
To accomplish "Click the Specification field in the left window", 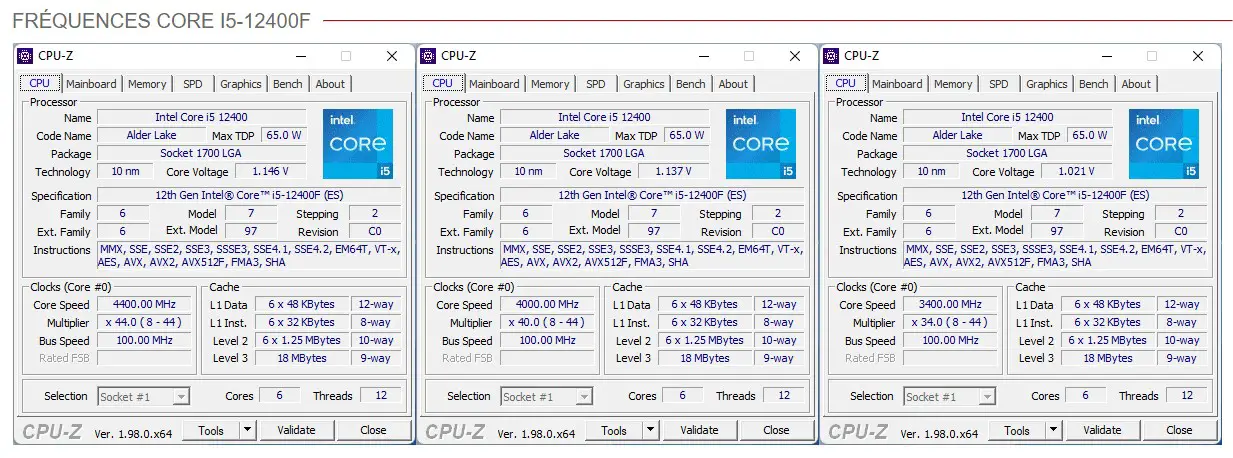I will coord(250,195).
